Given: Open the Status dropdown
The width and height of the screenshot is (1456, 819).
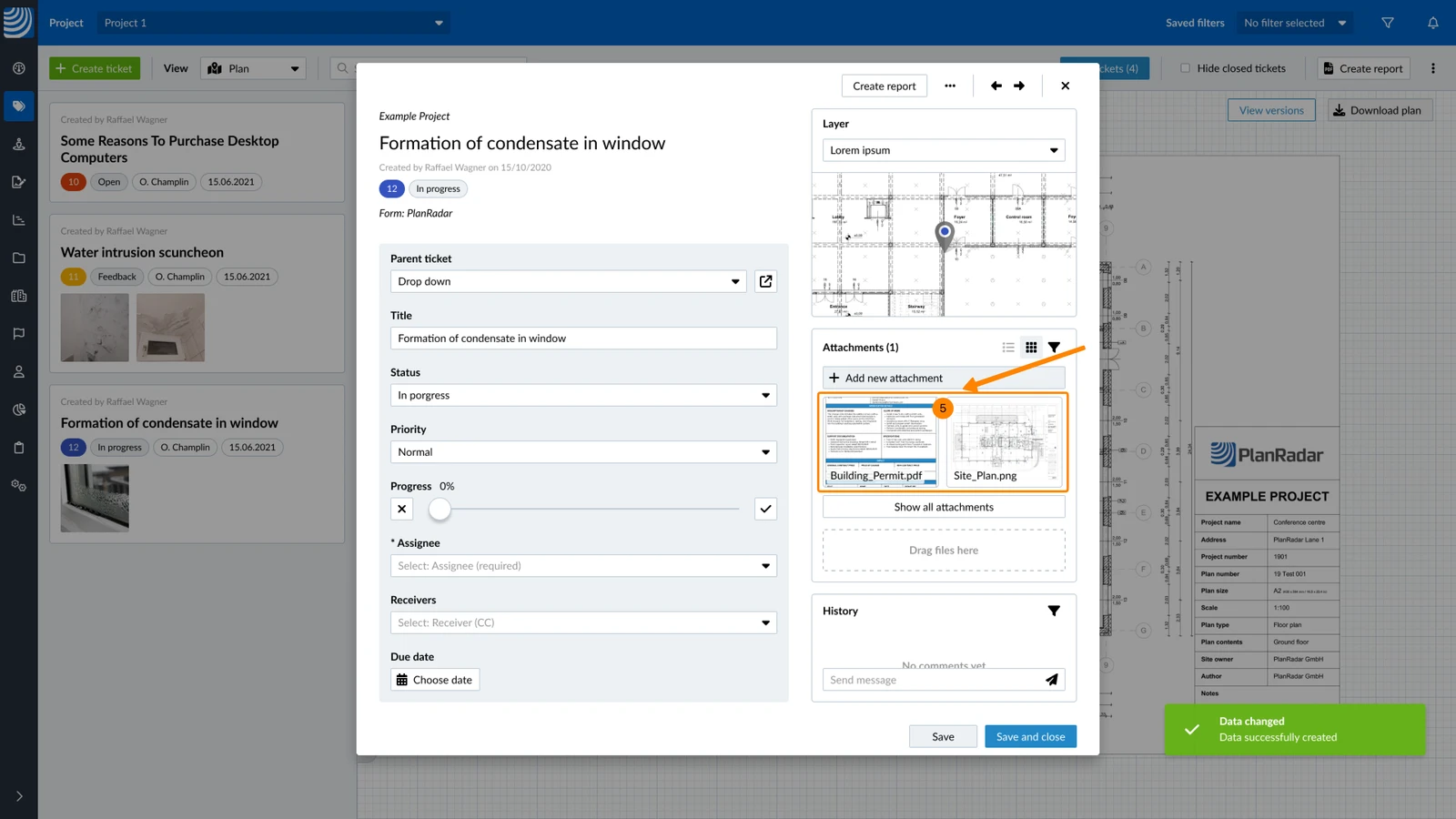Looking at the screenshot, I should [x=583, y=395].
